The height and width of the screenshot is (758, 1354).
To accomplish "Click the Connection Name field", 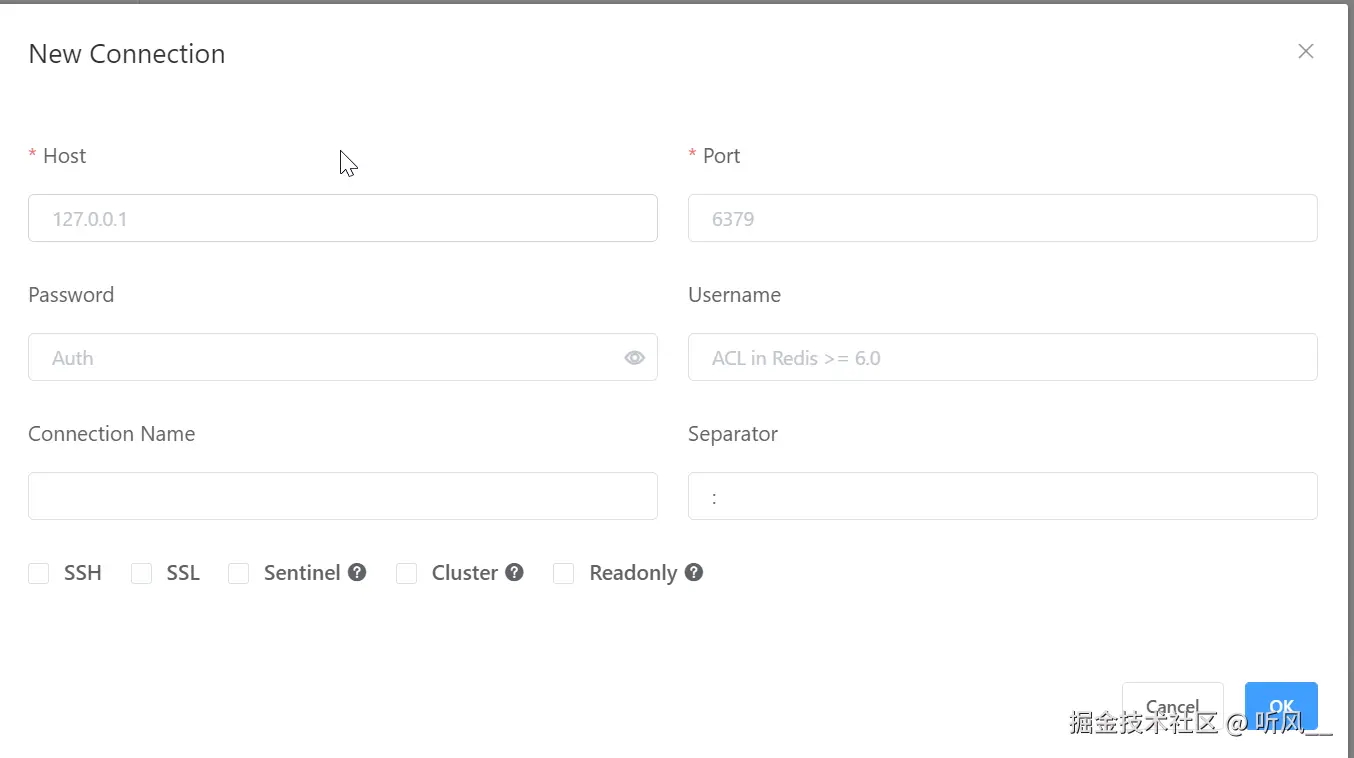I will 342,496.
